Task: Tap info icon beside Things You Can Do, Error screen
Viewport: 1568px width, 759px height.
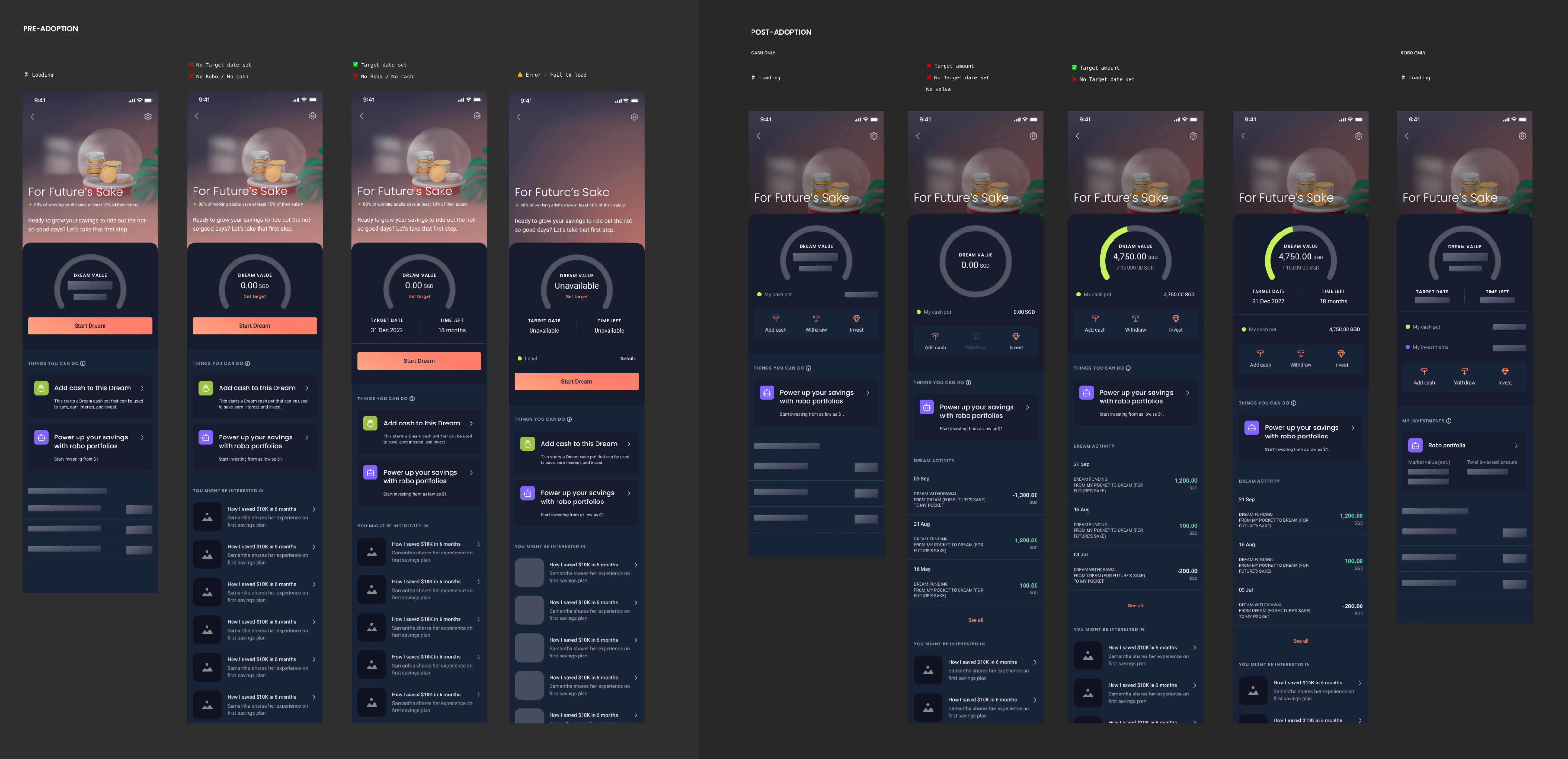Action: pyautogui.click(x=569, y=419)
